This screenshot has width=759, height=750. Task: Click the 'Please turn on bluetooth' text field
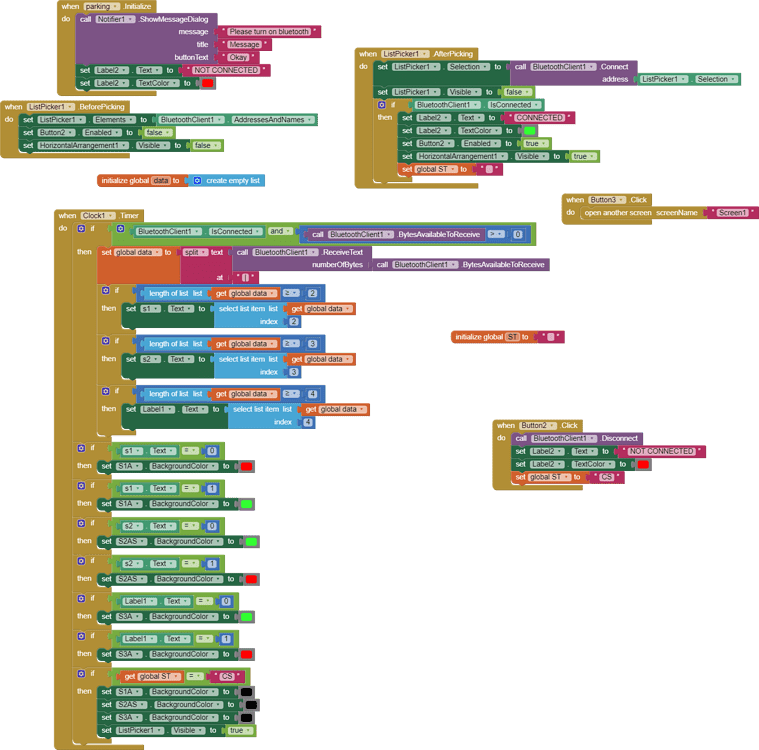[x=269, y=31]
